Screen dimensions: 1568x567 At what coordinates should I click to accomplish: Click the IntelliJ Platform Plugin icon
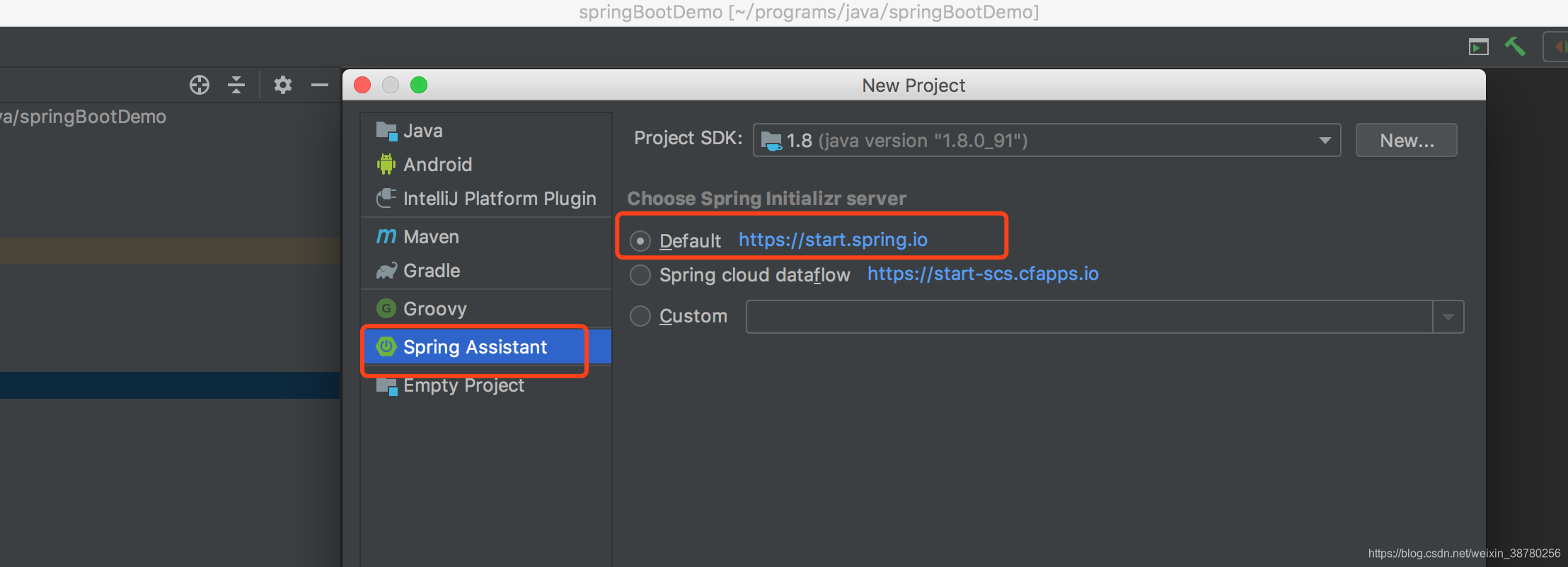[386, 198]
